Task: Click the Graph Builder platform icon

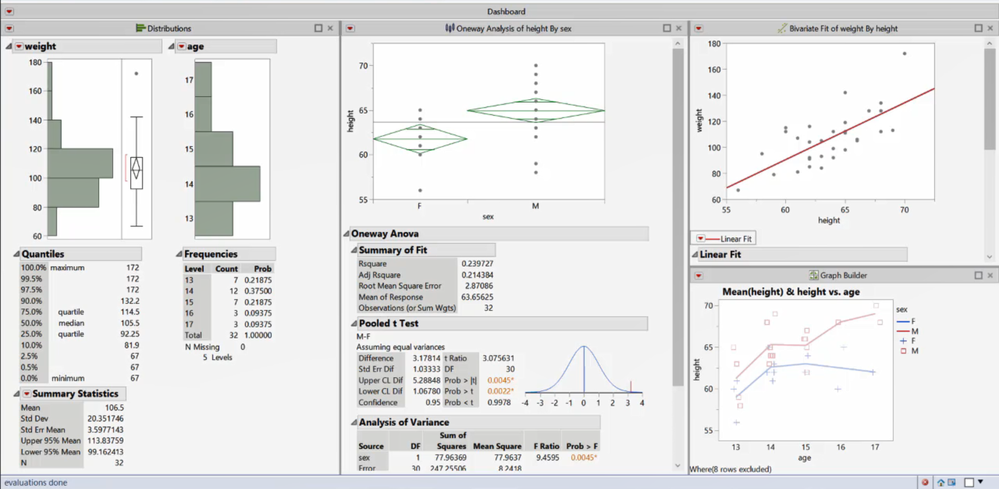Action: tap(814, 275)
